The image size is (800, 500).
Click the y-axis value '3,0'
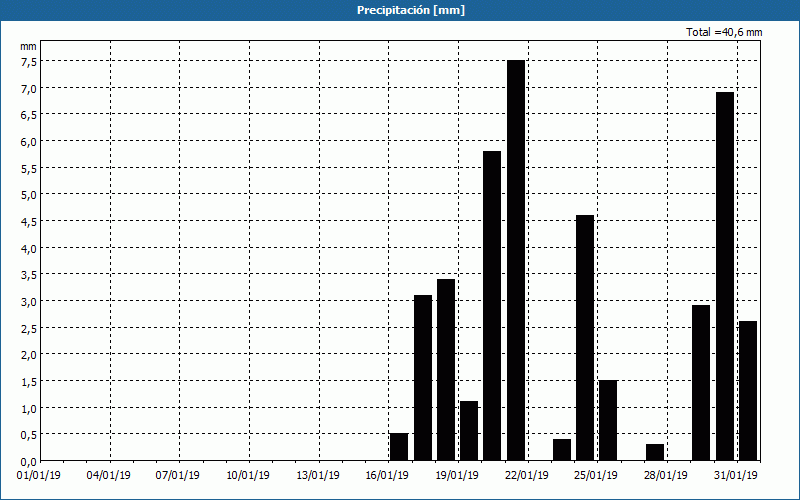point(29,302)
